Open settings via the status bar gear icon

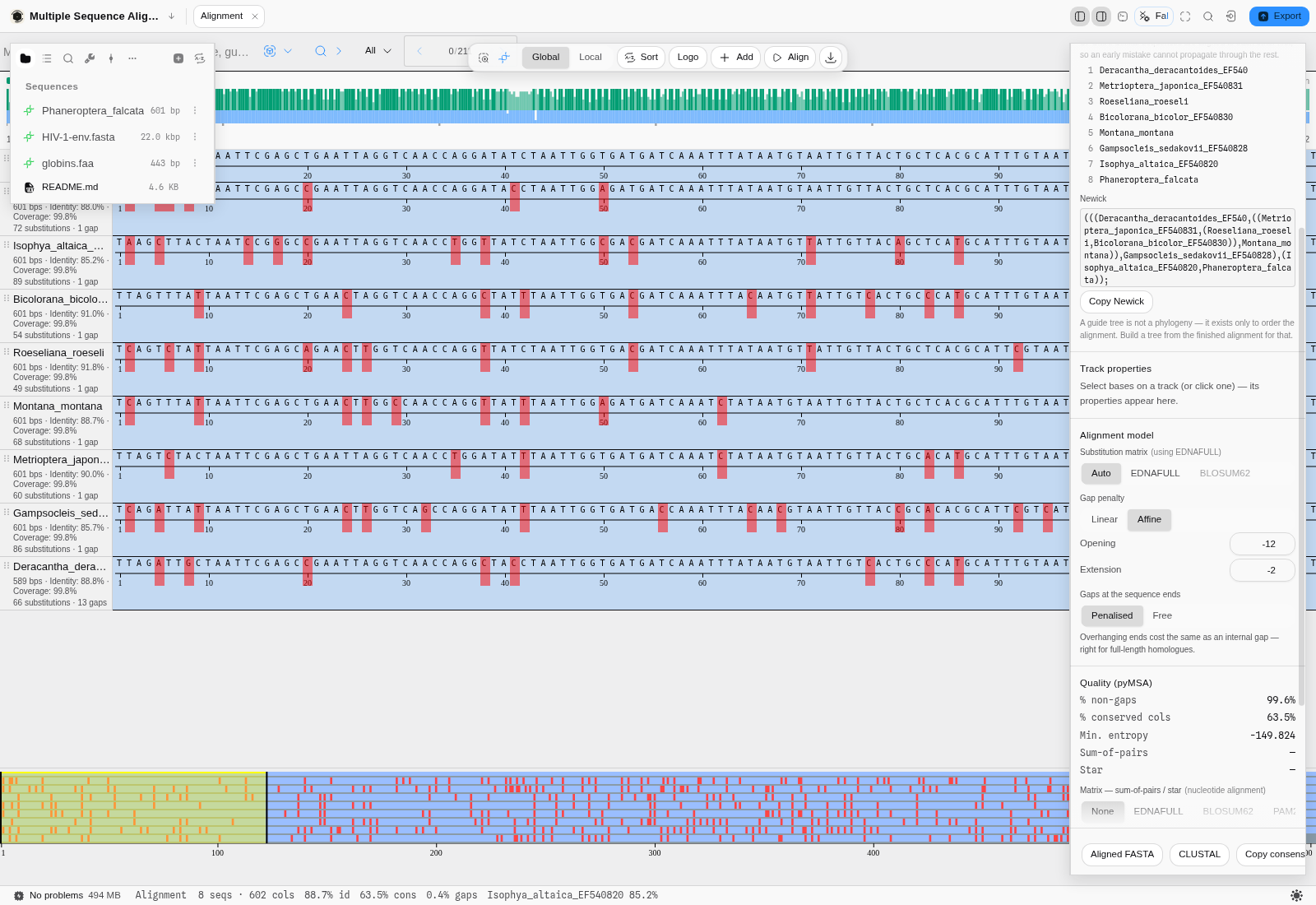click(19, 895)
